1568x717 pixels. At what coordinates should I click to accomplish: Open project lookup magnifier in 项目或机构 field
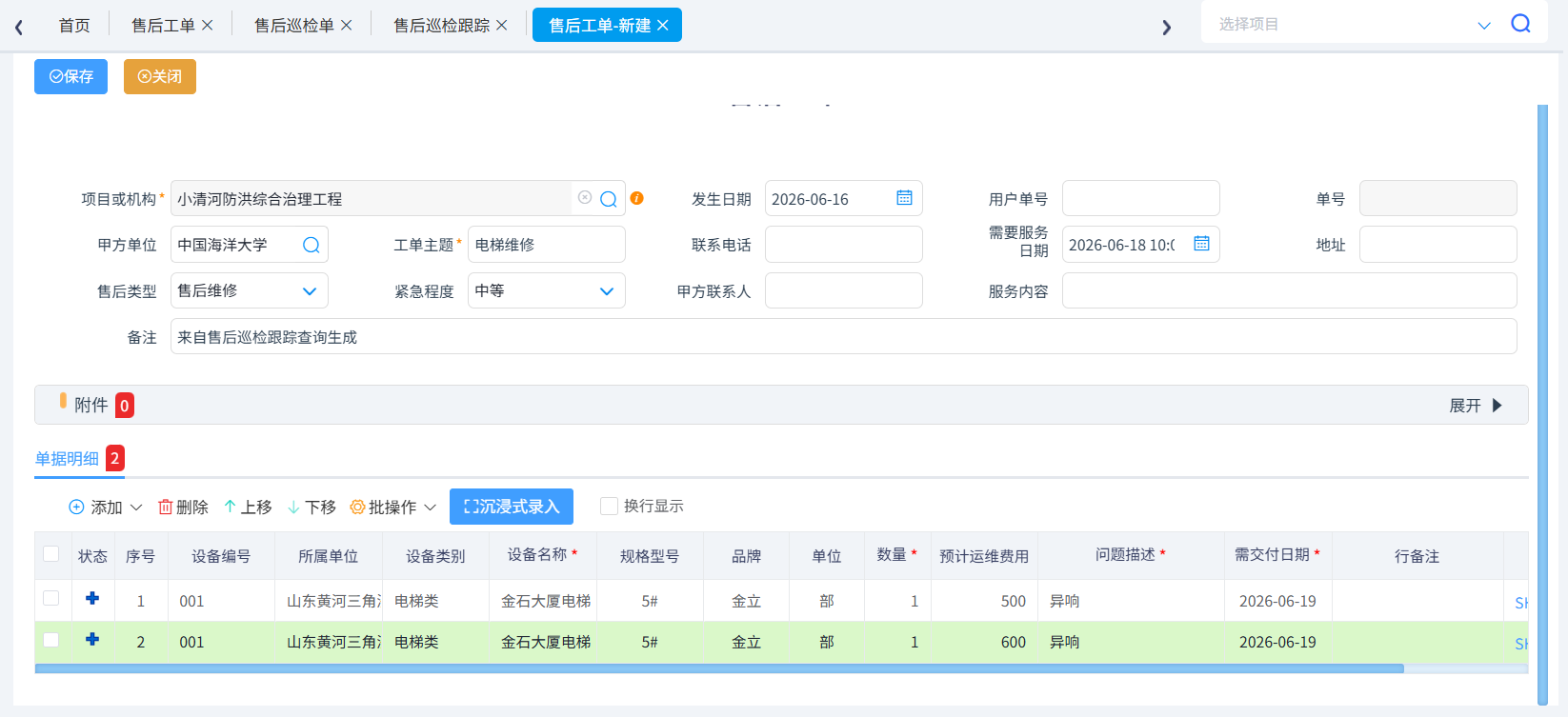point(609,199)
